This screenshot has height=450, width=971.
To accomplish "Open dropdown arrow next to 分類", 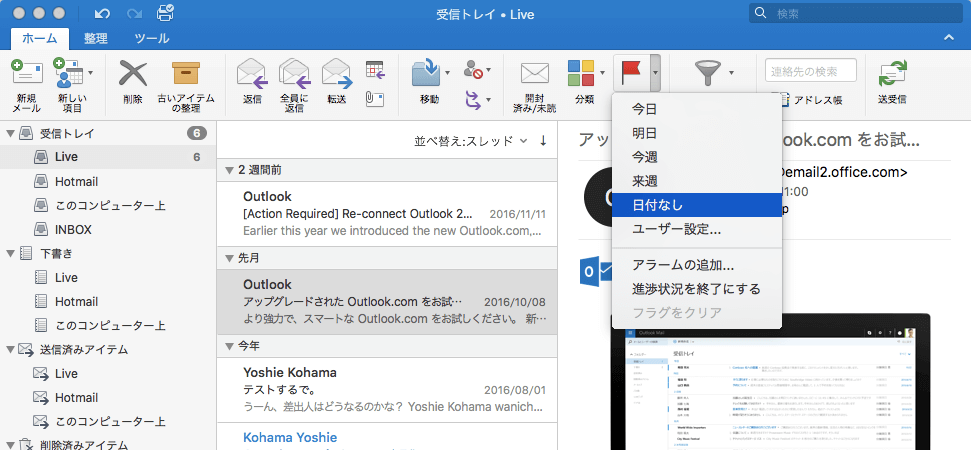I will coord(602,72).
